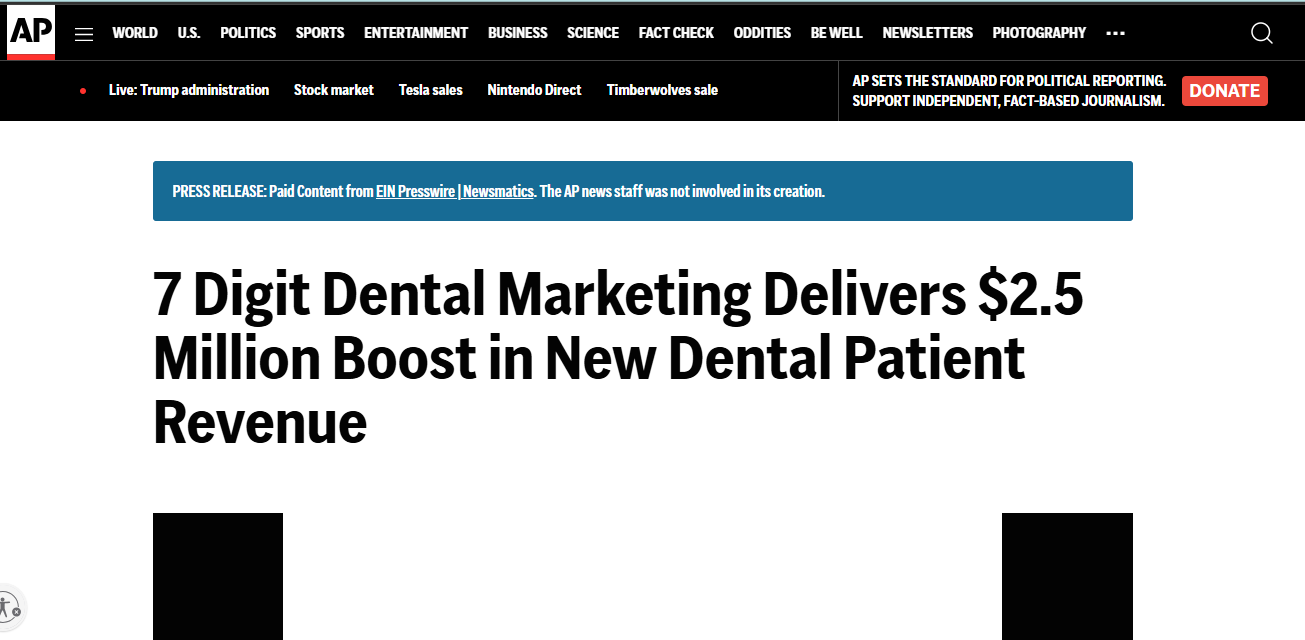The image size is (1305, 640).
Task: Click the EIN Presswire | Newsmatics link
Action: pos(454,191)
